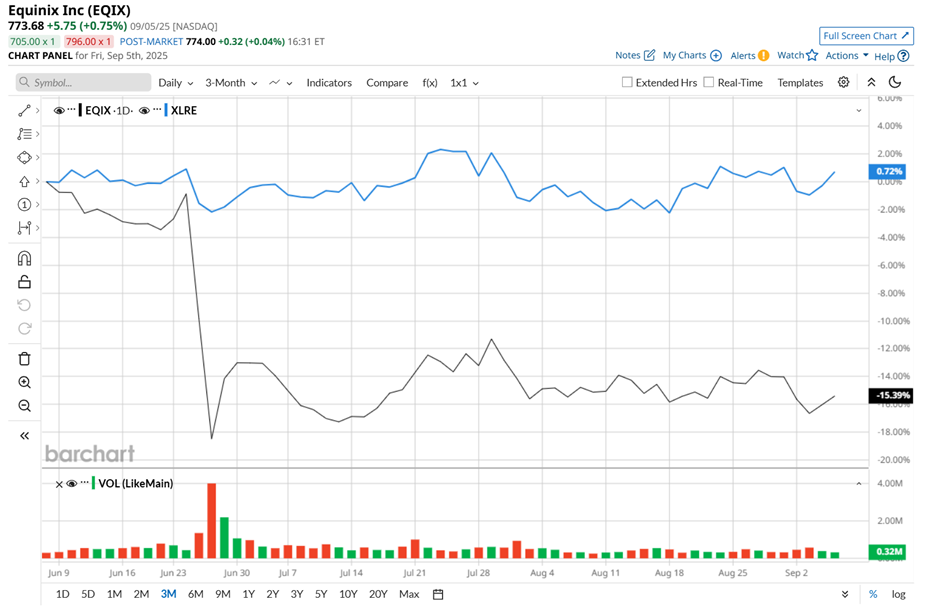
Task: Select the 1Y time range
Action: click(x=248, y=594)
